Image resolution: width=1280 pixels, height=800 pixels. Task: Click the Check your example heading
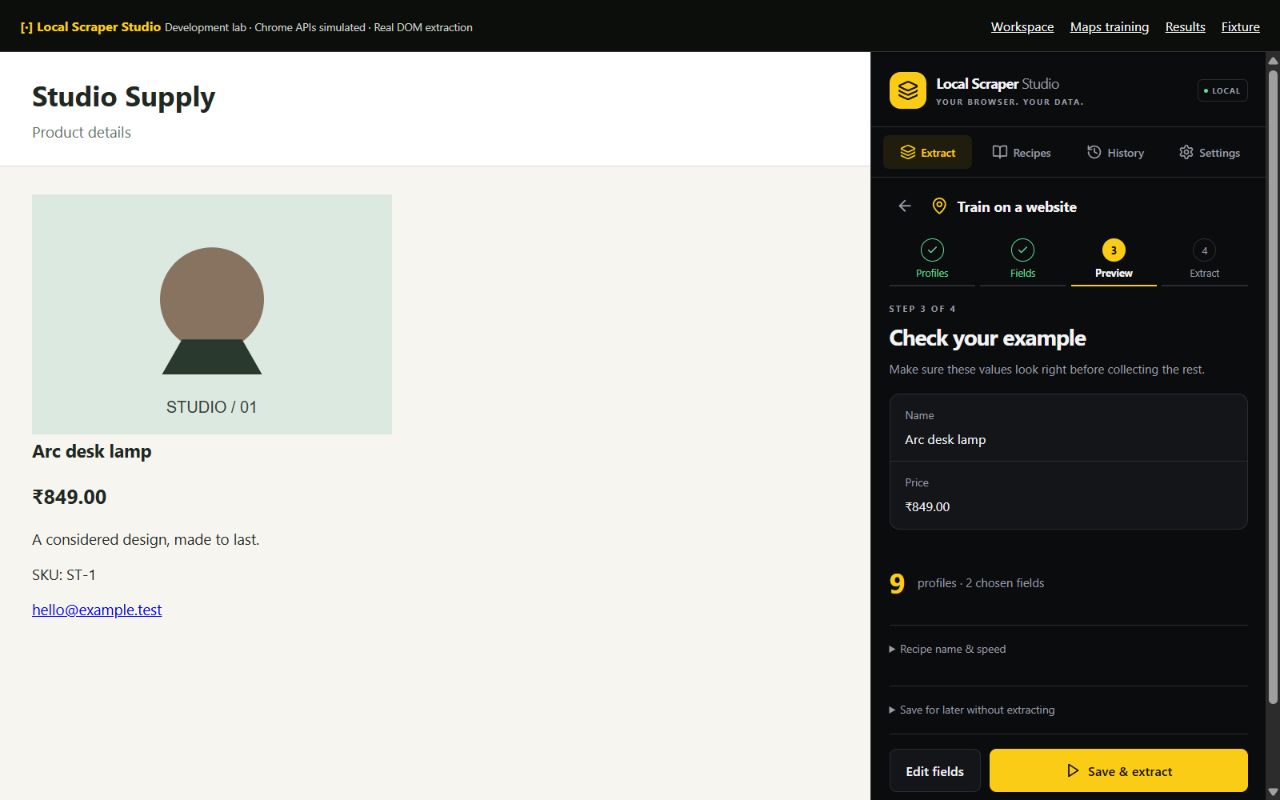coord(987,338)
